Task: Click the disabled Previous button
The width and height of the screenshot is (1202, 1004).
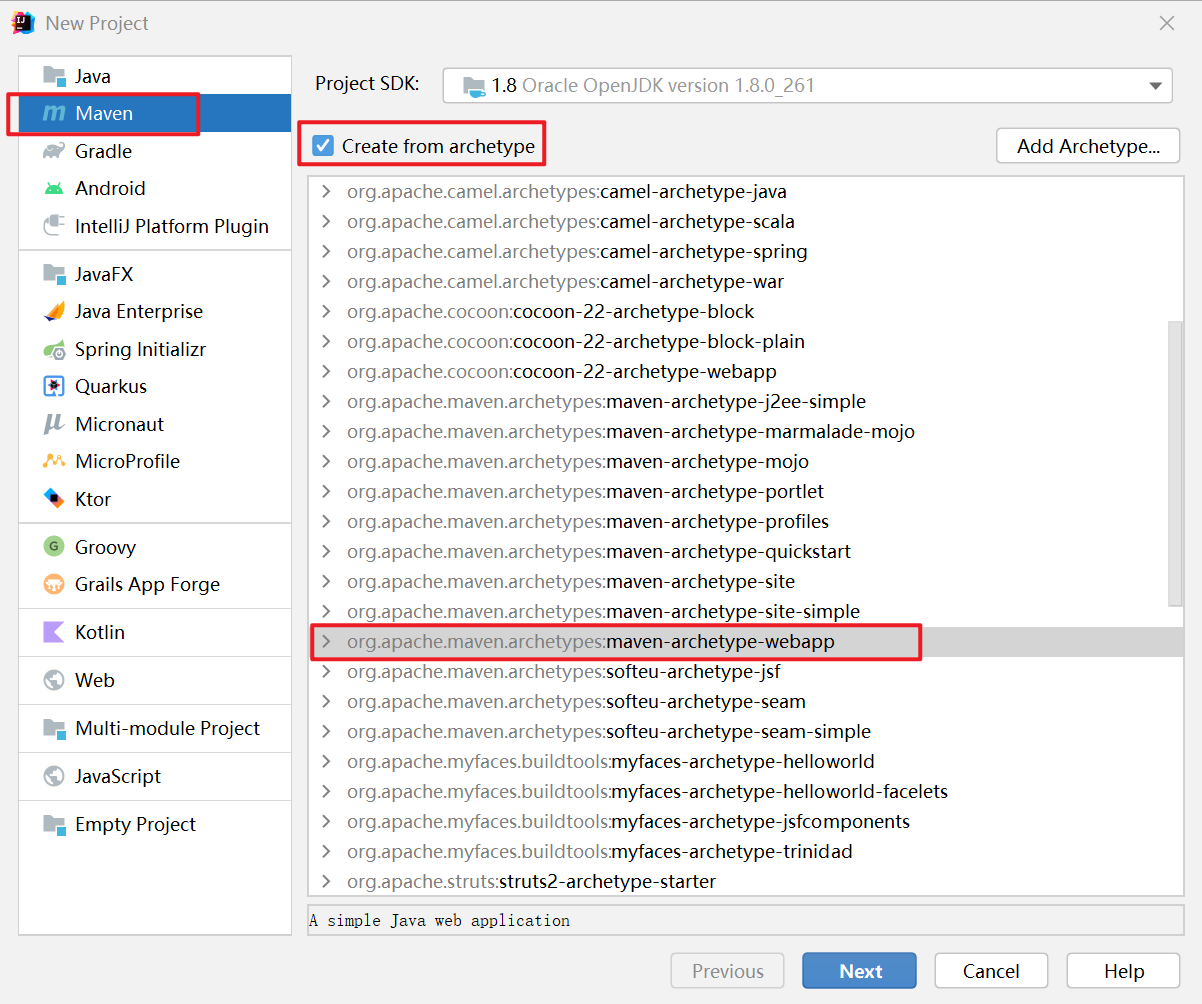Action: click(x=728, y=971)
